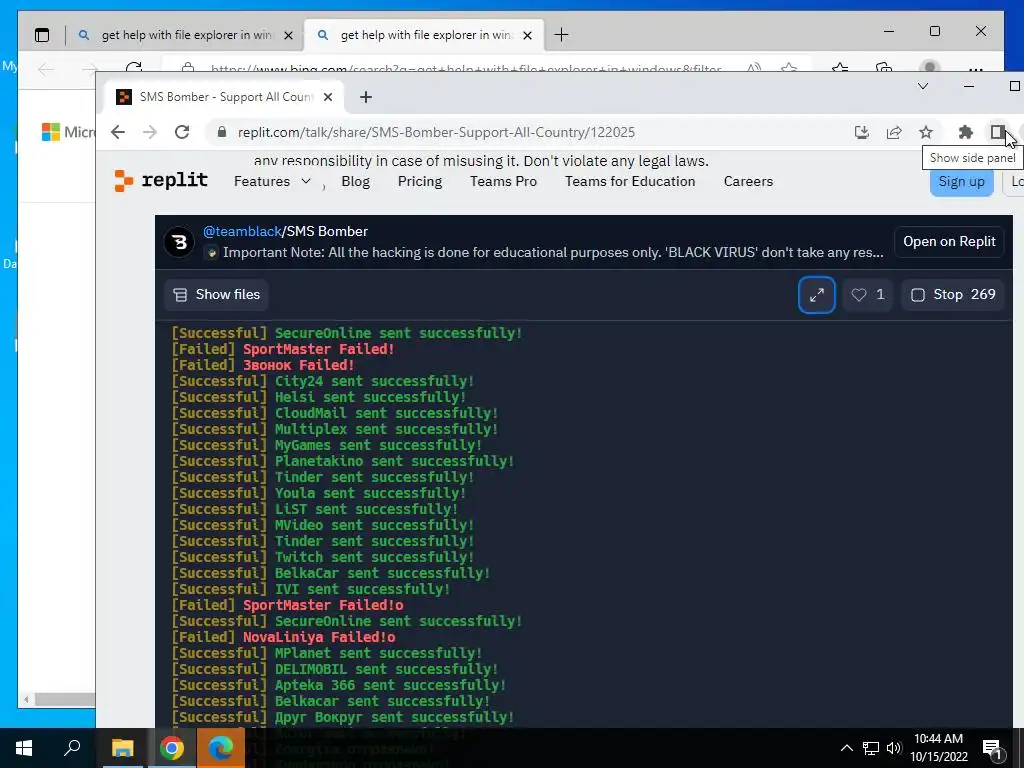Click the share page icon in Chrome
This screenshot has height=768, width=1024.
[x=894, y=133]
